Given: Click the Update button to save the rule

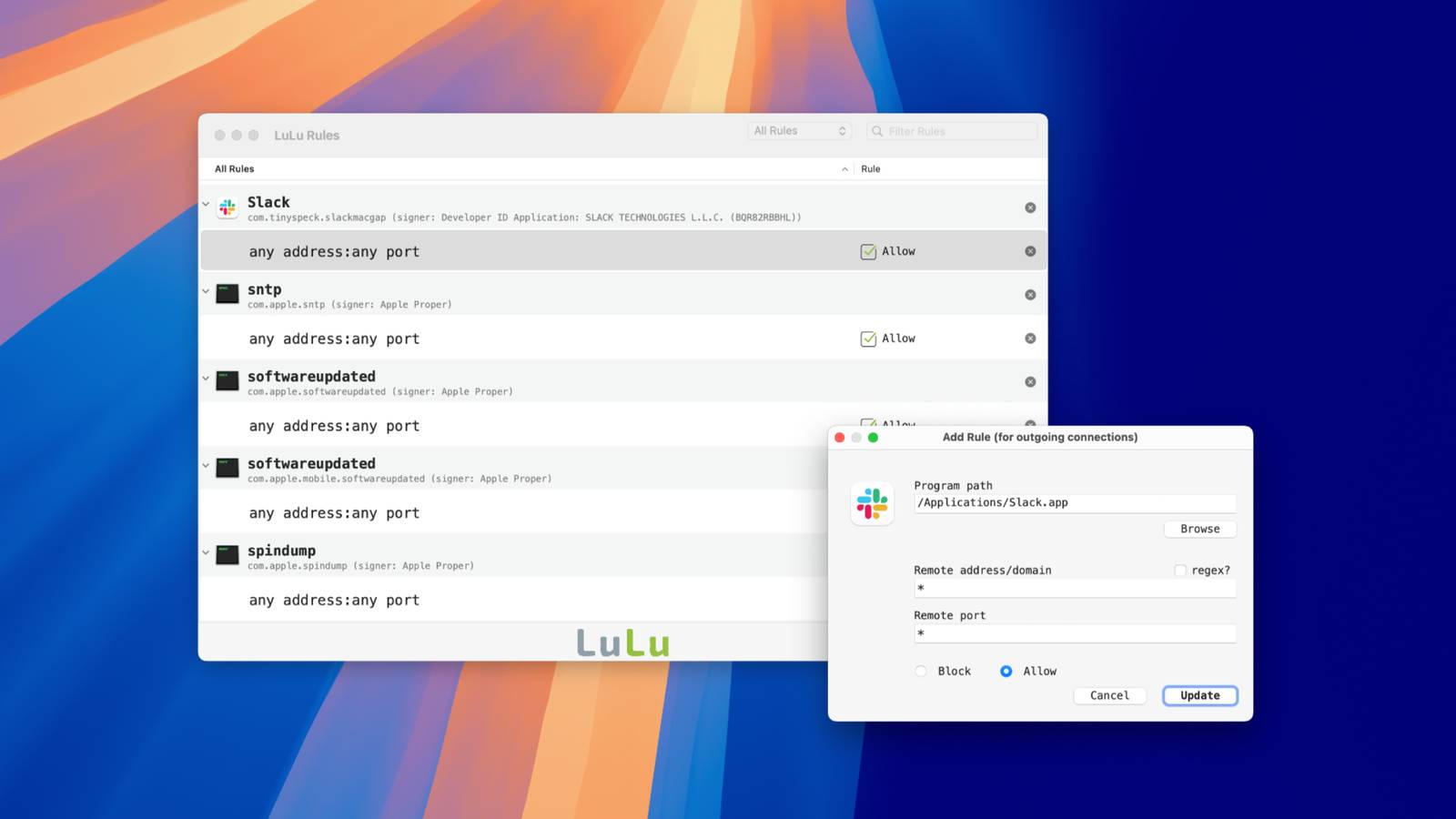Looking at the screenshot, I should coord(1199,695).
